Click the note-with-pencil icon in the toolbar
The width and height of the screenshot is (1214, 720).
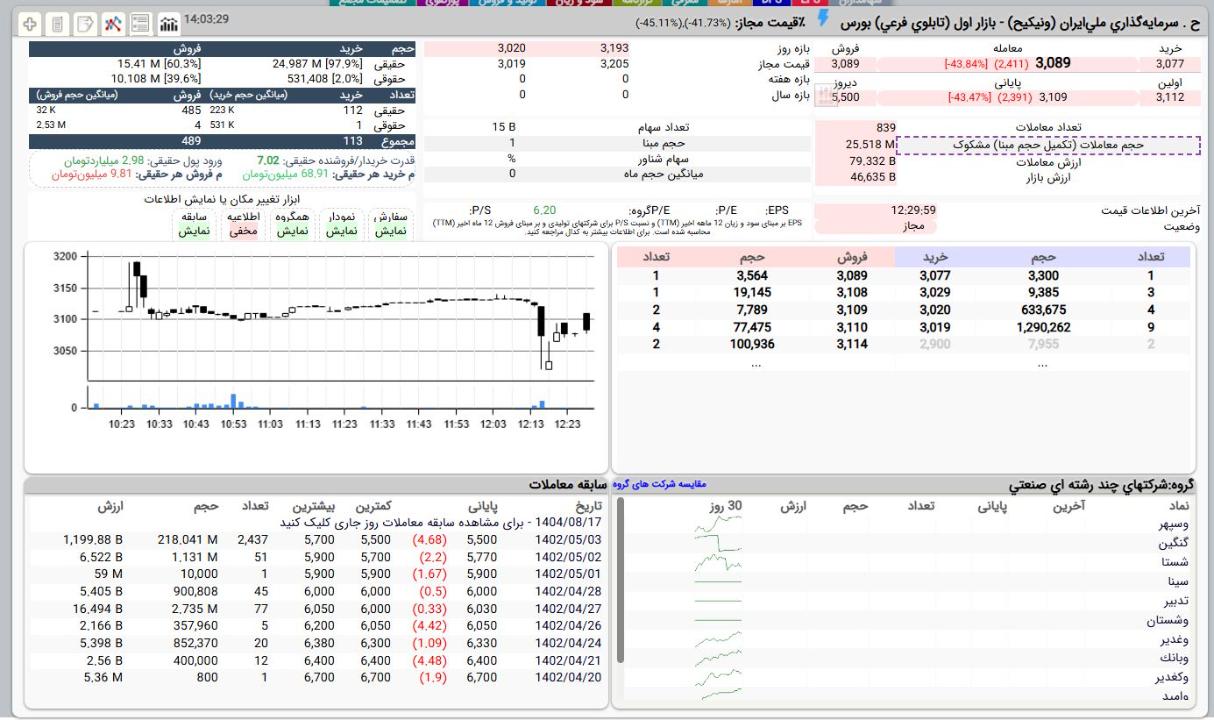85,22
